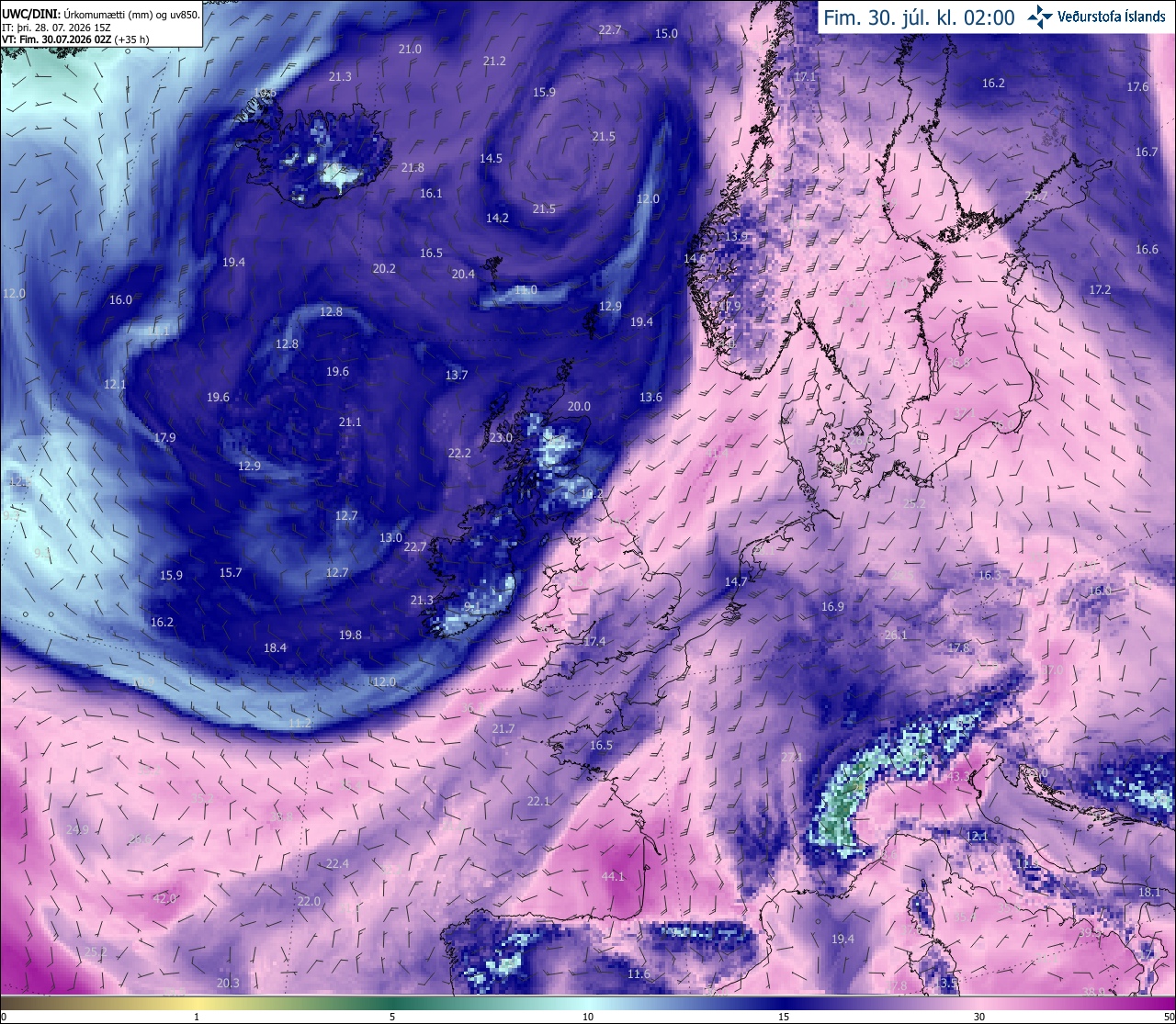Click the 17.4 label over Wales

[x=594, y=642]
